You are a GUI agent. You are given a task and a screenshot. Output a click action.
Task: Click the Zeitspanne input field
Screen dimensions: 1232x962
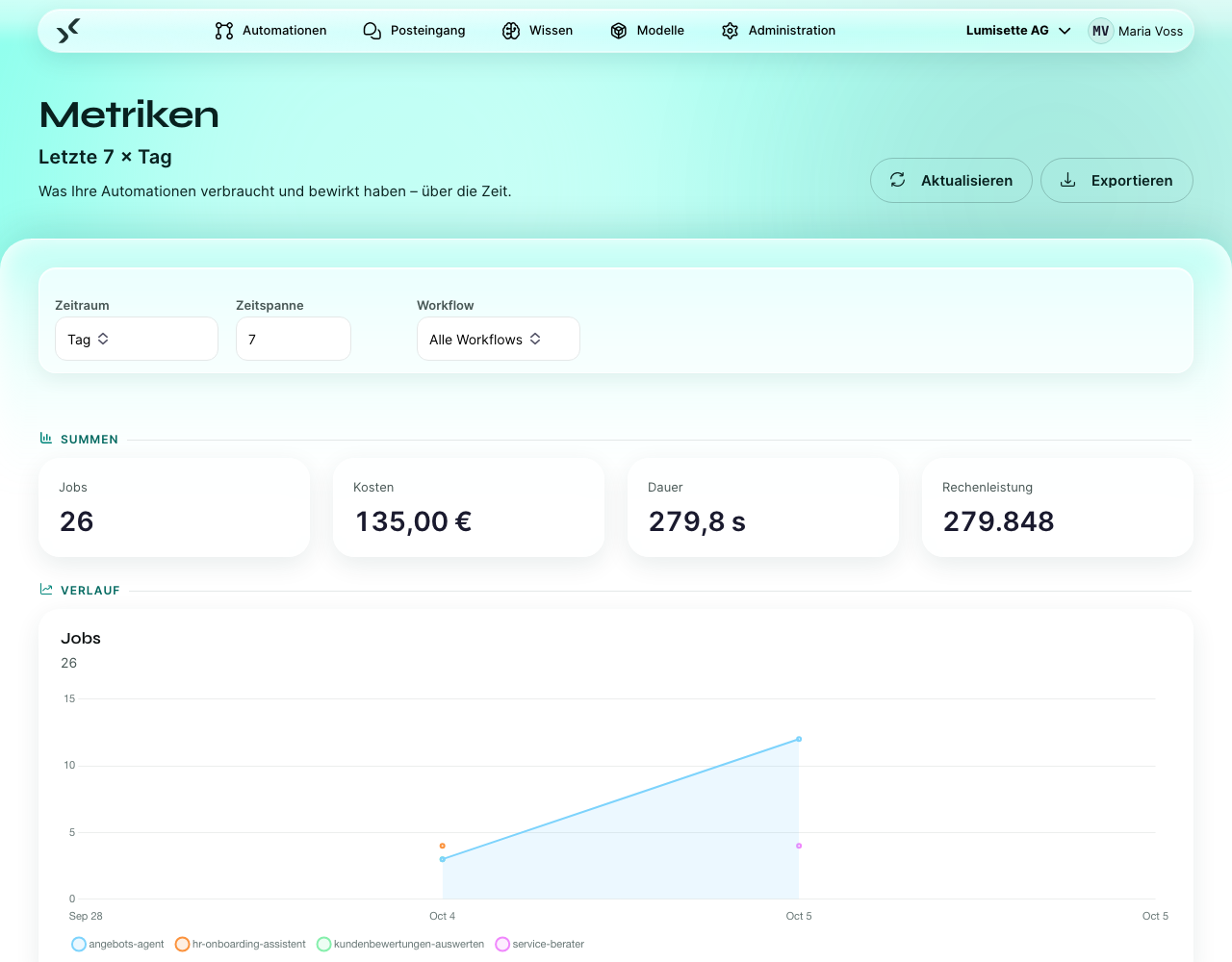point(294,339)
